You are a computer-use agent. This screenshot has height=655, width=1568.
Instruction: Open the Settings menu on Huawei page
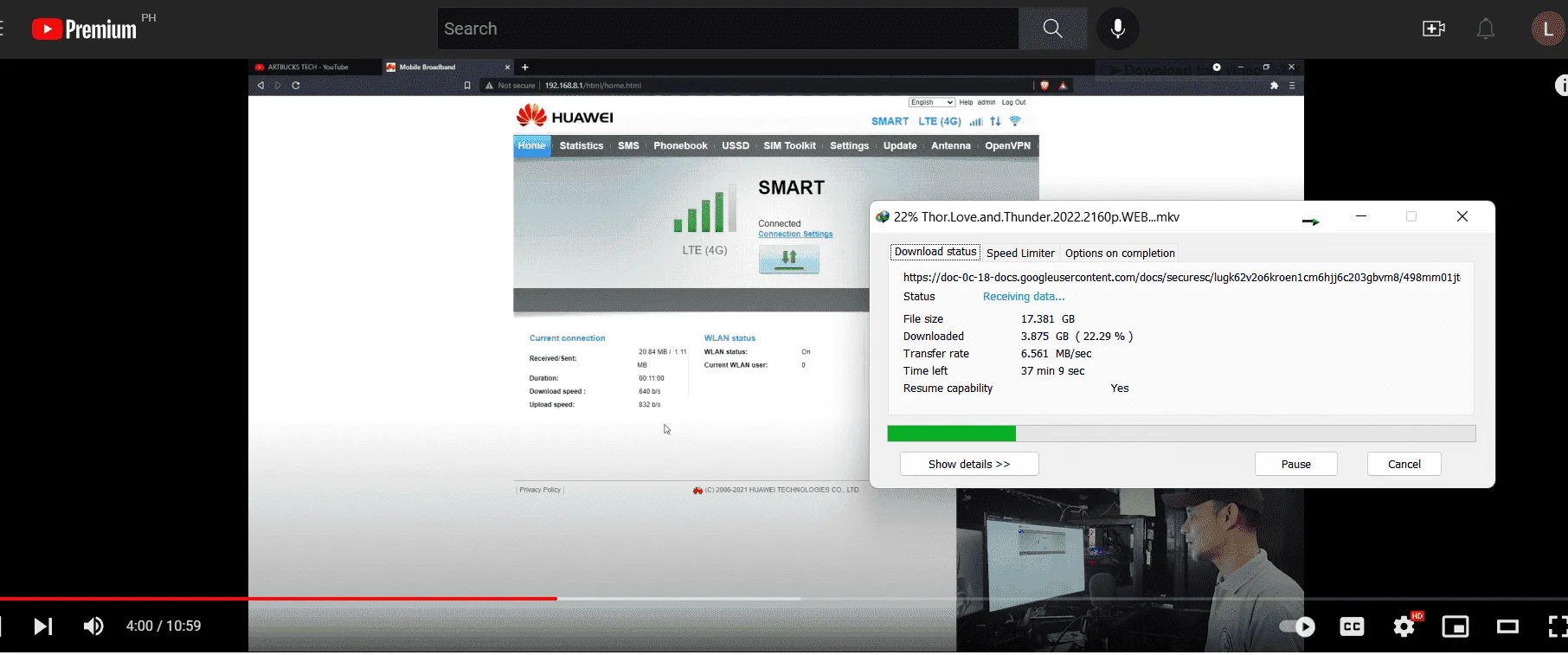point(849,145)
